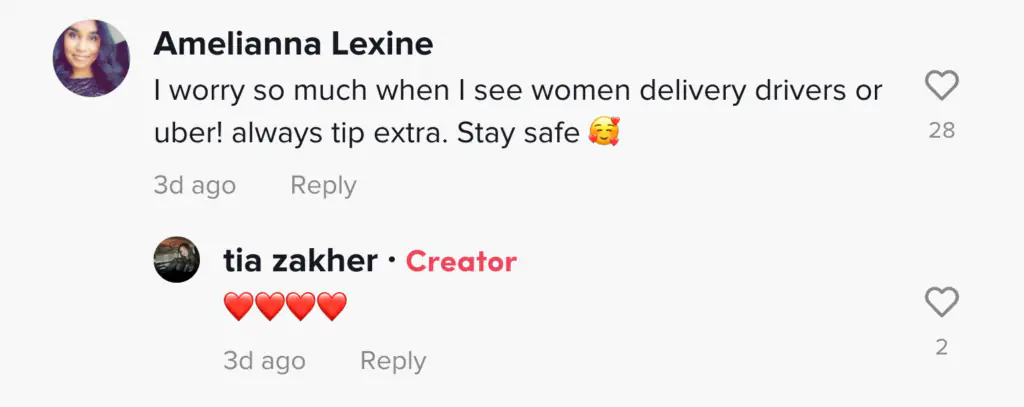Click the first red heart emoji in the reply
1024x407 pixels.
tap(239, 307)
